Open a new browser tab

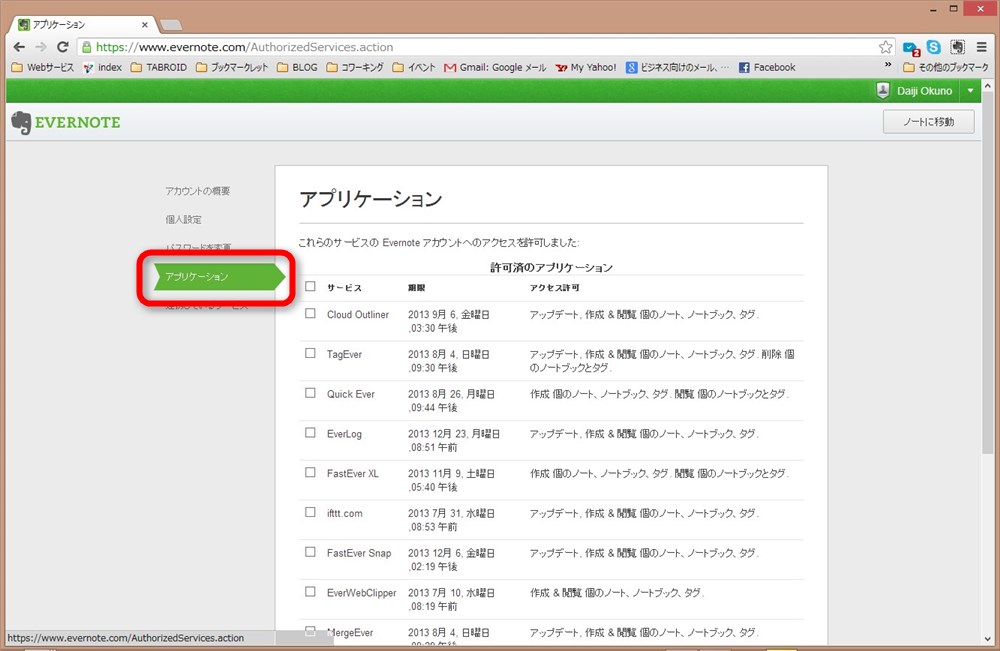point(171,26)
